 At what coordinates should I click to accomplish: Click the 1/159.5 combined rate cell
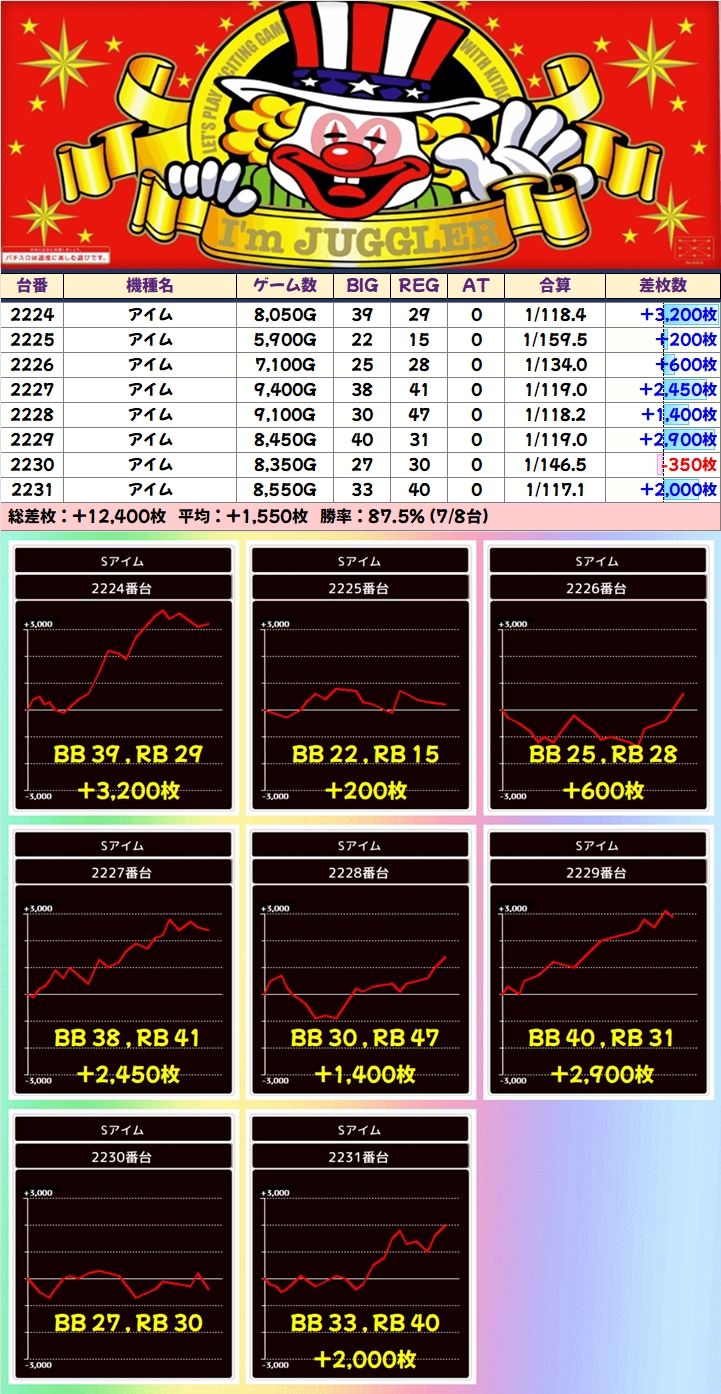555,340
